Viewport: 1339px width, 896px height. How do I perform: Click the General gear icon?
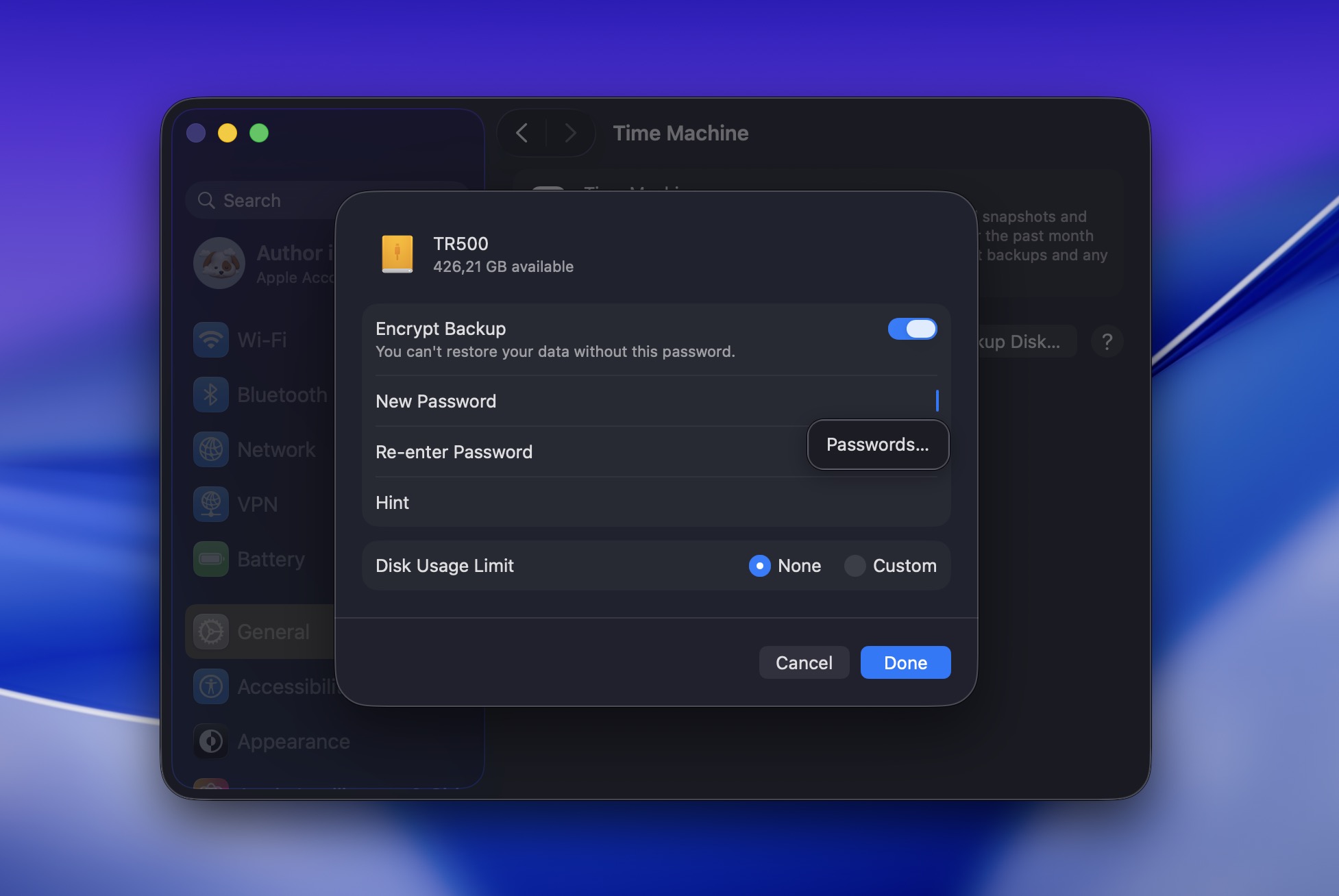(x=211, y=632)
